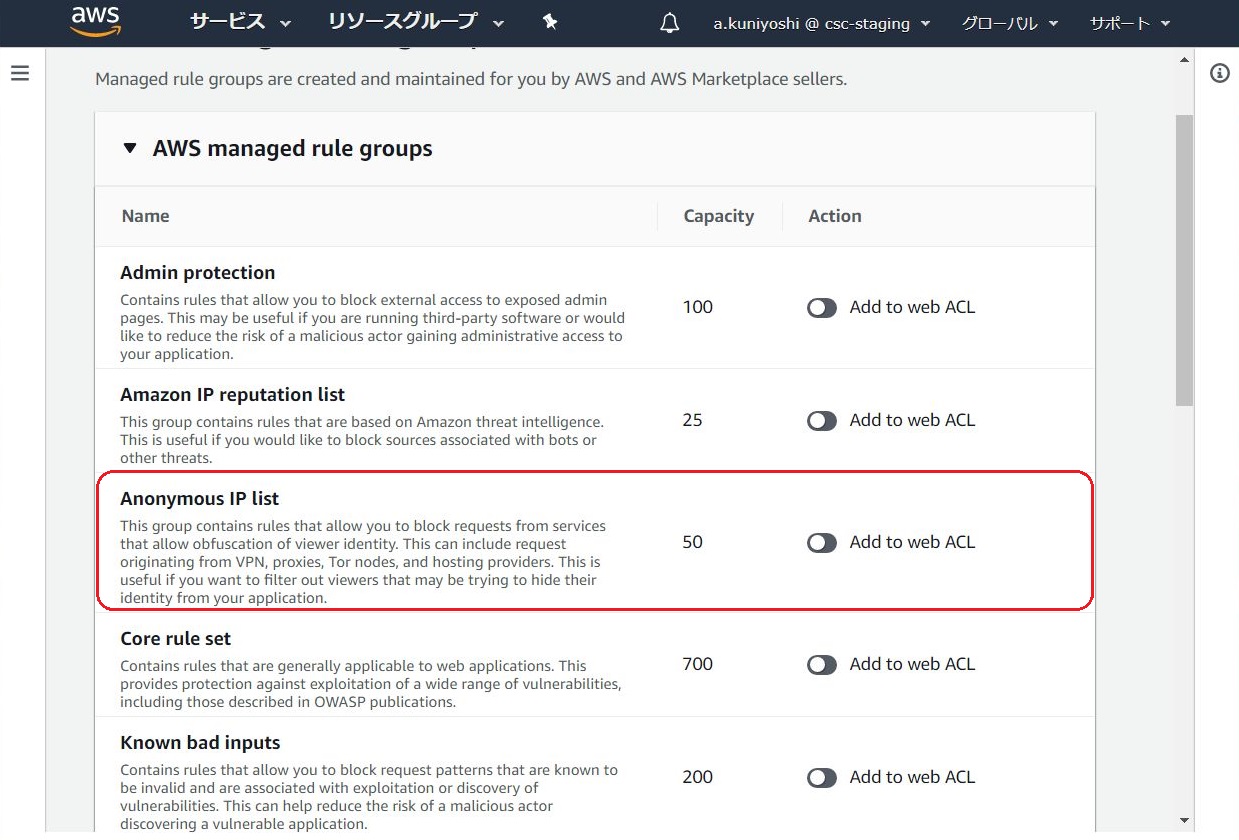Turn on Core rule set toggle
The image size is (1239, 840).
(x=822, y=665)
